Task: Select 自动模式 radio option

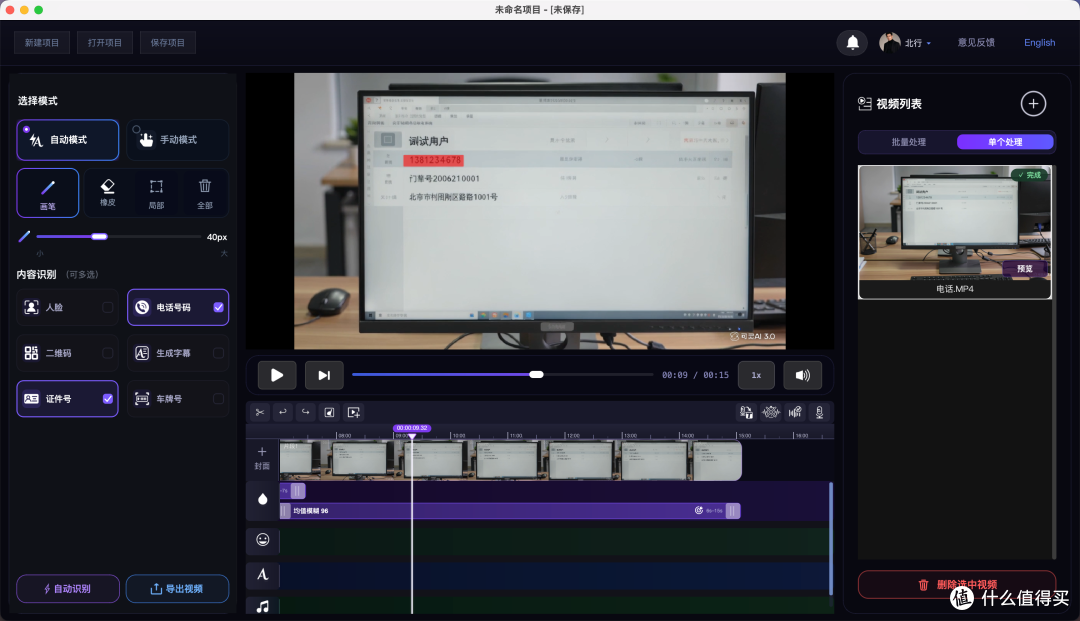Action: (68, 140)
